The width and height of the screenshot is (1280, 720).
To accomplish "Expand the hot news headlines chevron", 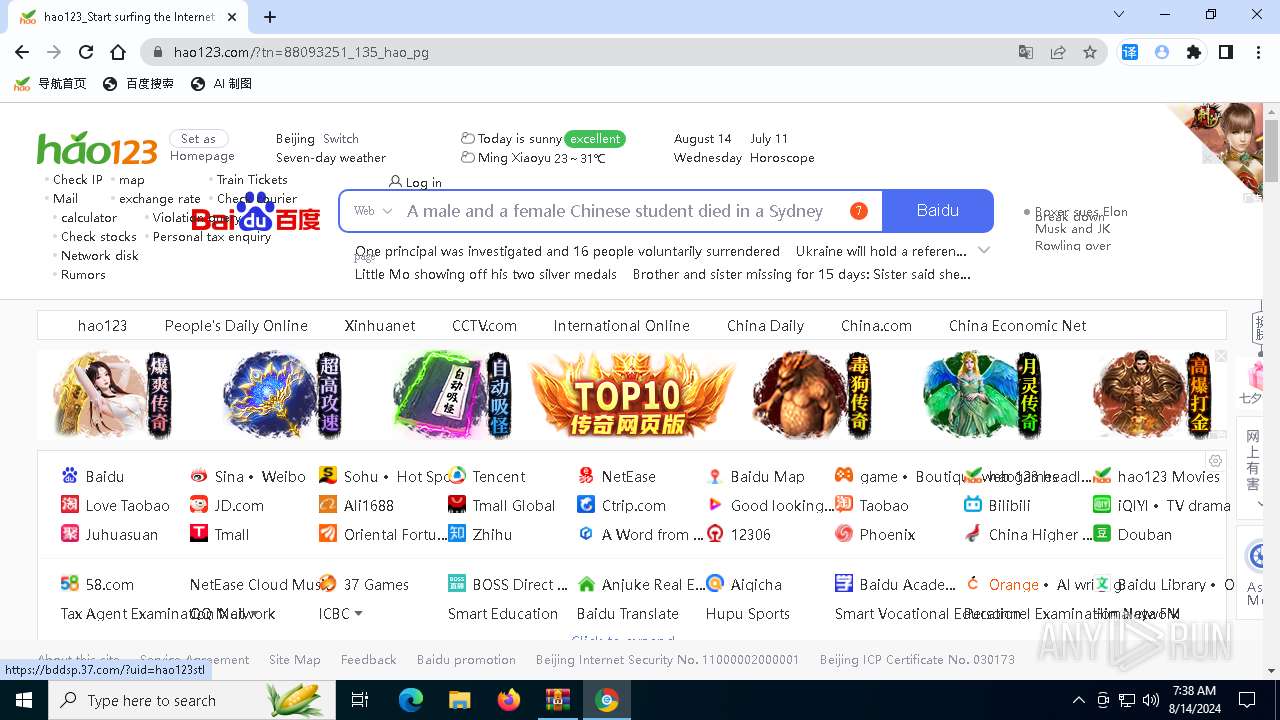I will 984,250.
